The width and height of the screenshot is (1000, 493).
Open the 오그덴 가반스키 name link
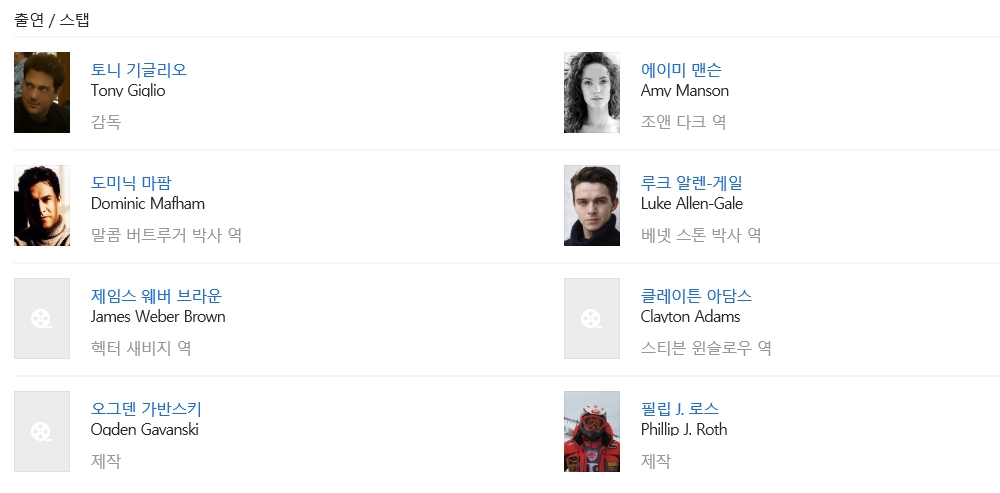click(x=146, y=409)
